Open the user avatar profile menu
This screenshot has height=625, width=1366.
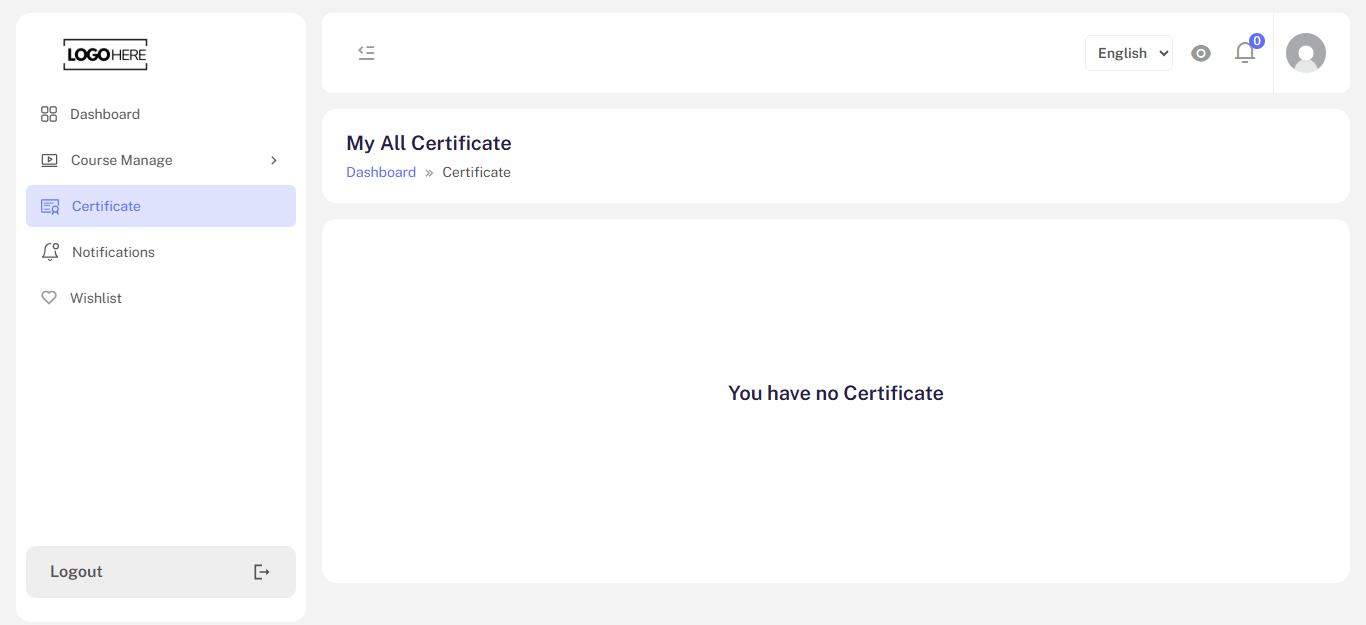(1306, 53)
